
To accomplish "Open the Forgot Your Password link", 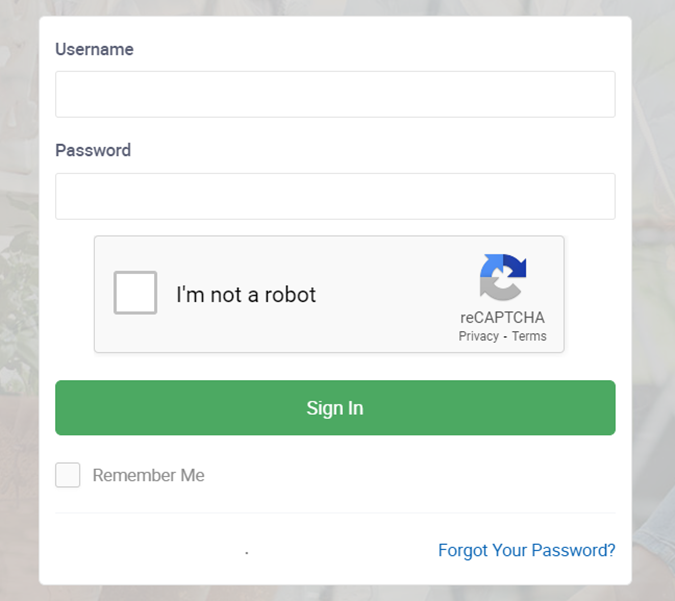I will [526, 550].
